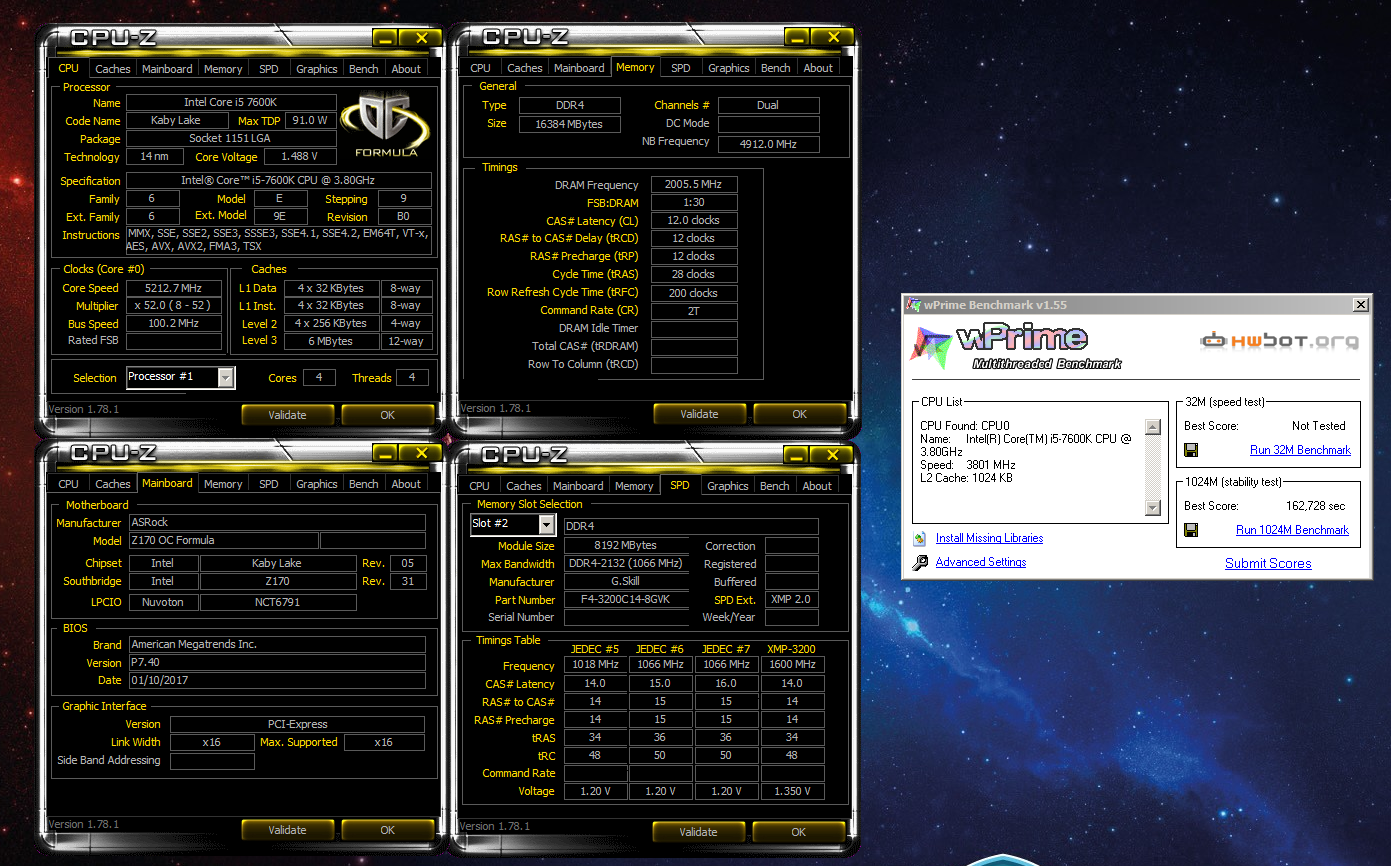This screenshot has height=866, width=1391.
Task: Click Validate in the Mainboard tab window
Action: [x=287, y=830]
